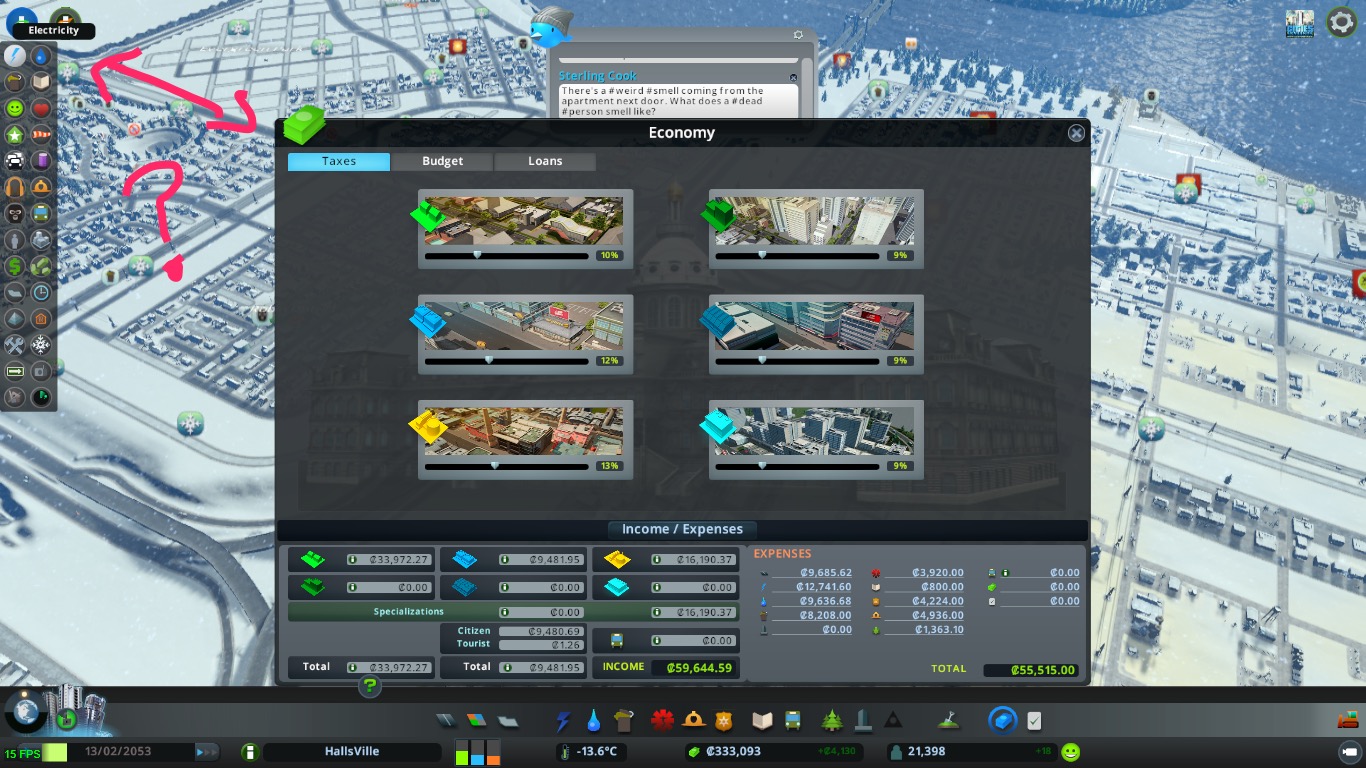Toggle the Chirper bird notifications
The image size is (1366, 768).
pos(550,32)
